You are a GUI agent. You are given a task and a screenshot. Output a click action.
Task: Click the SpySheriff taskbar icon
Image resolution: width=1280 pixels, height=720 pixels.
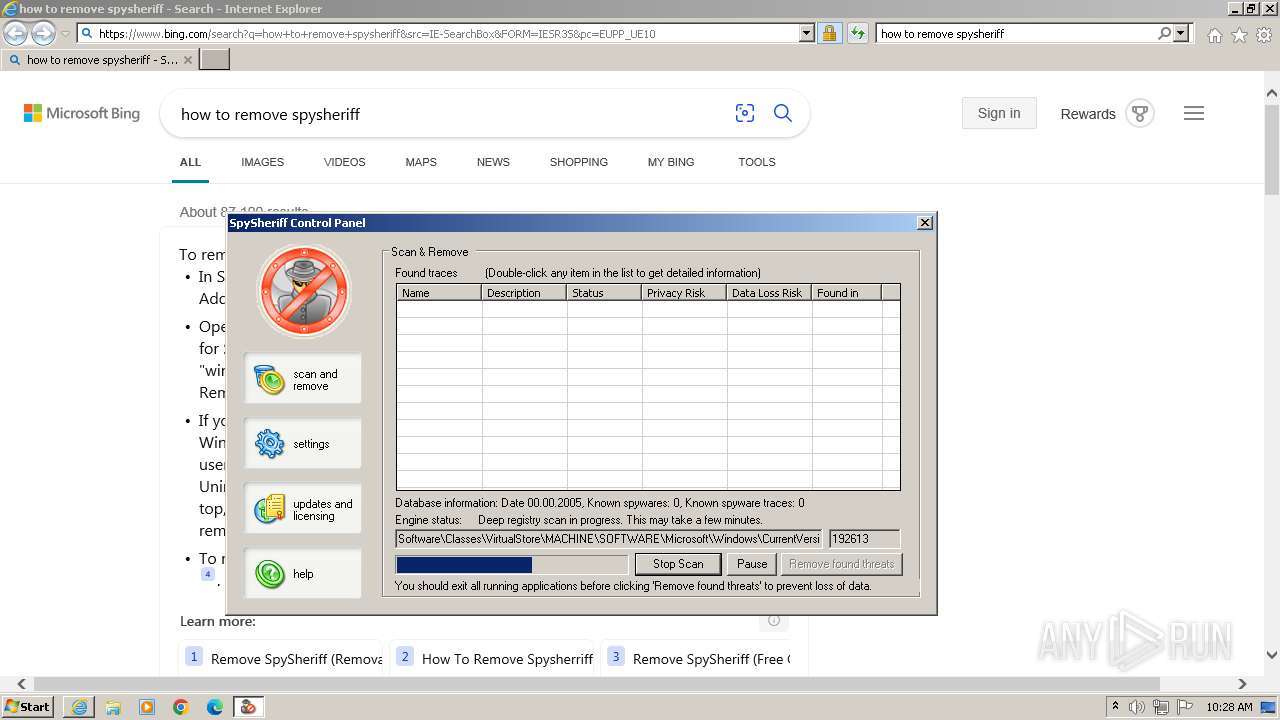248,707
